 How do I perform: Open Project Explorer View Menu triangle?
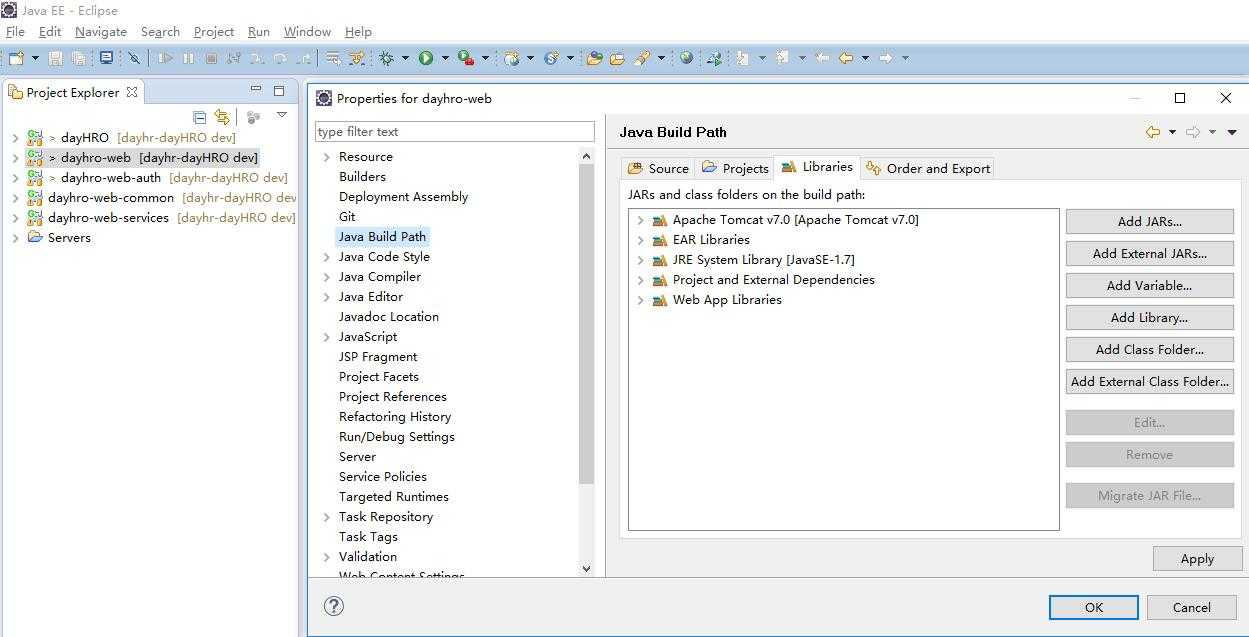[282, 115]
